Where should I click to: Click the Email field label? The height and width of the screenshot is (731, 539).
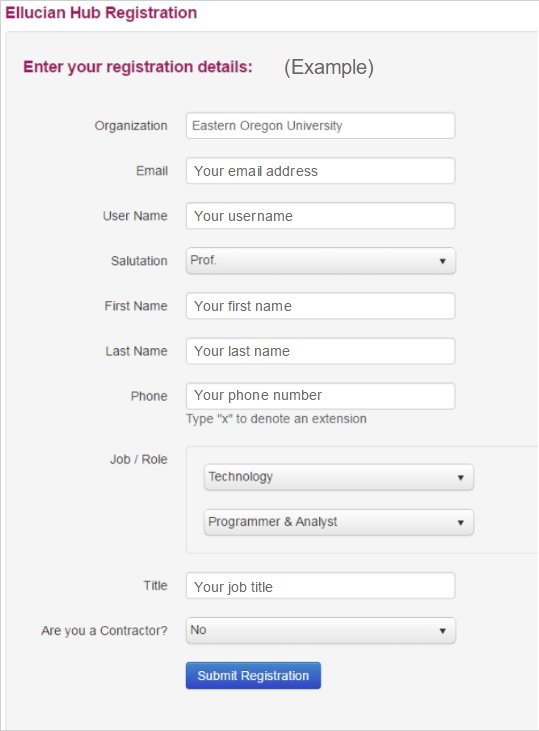pos(152,171)
